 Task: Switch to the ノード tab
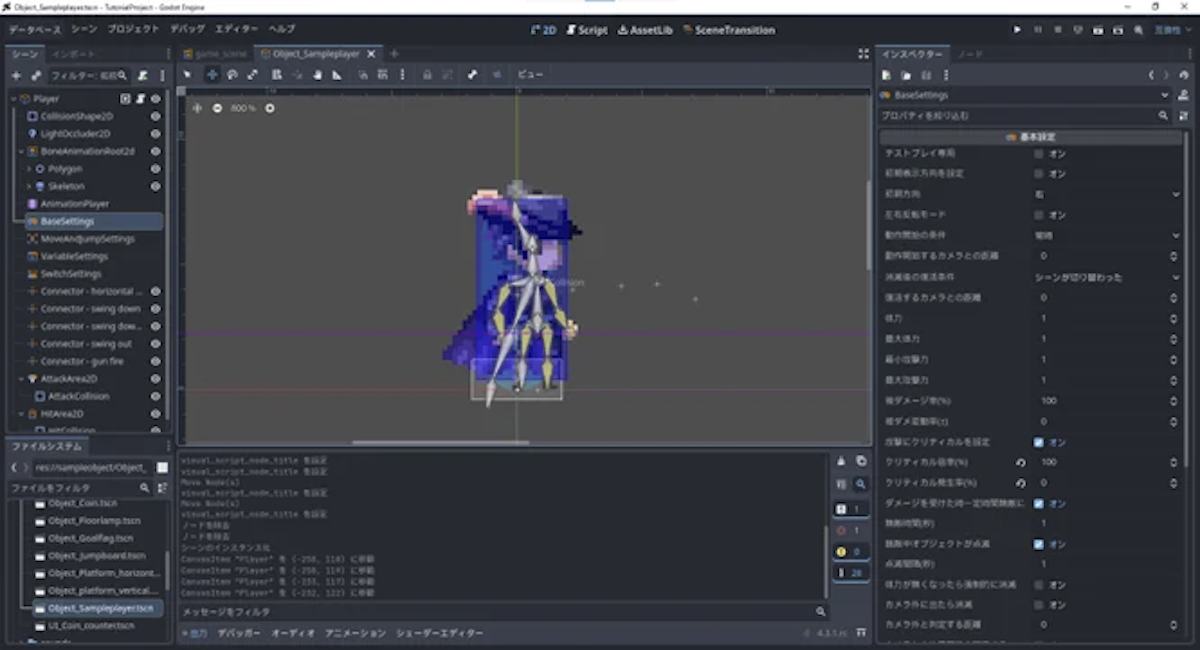pos(970,54)
